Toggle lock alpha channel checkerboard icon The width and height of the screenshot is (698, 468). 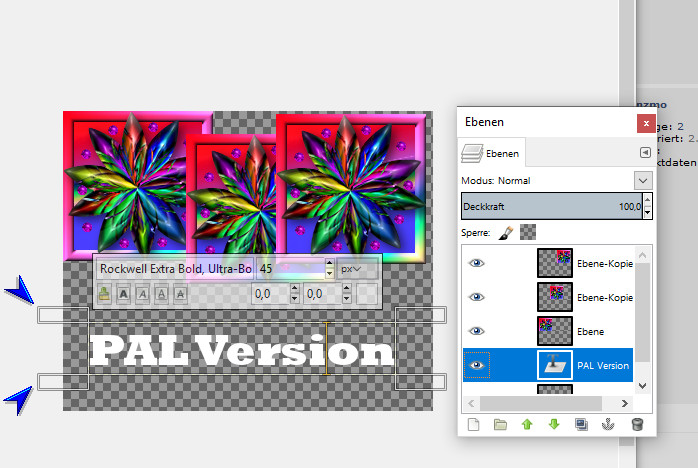coord(528,232)
